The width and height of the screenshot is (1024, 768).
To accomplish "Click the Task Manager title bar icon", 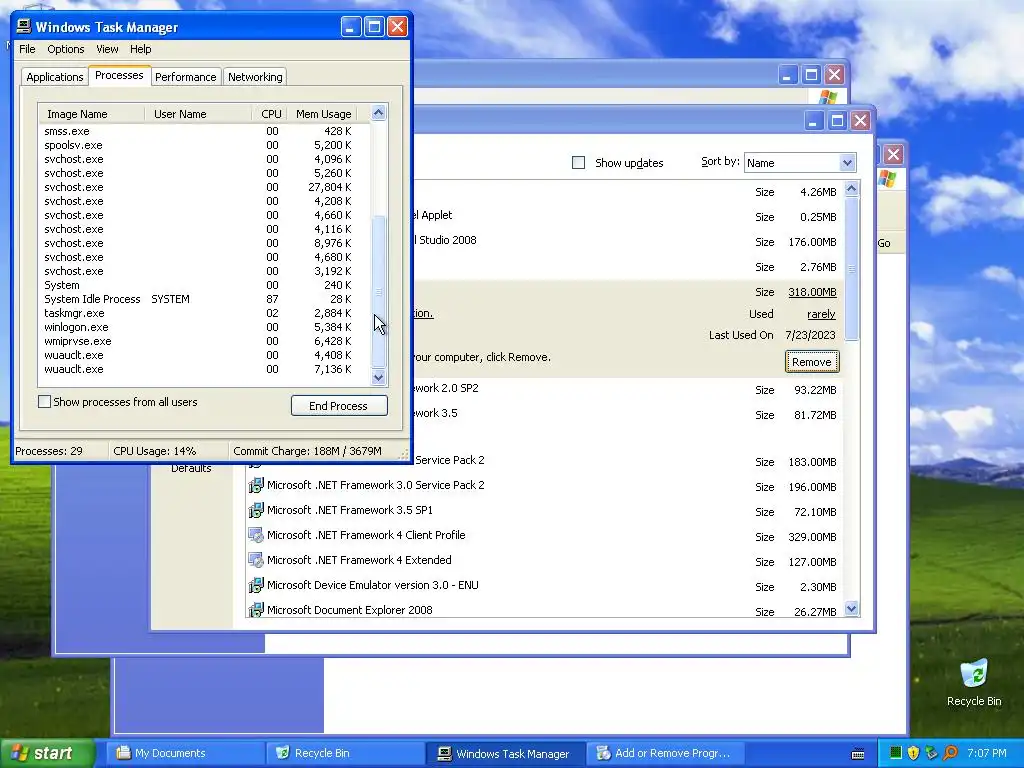I will [x=24, y=26].
